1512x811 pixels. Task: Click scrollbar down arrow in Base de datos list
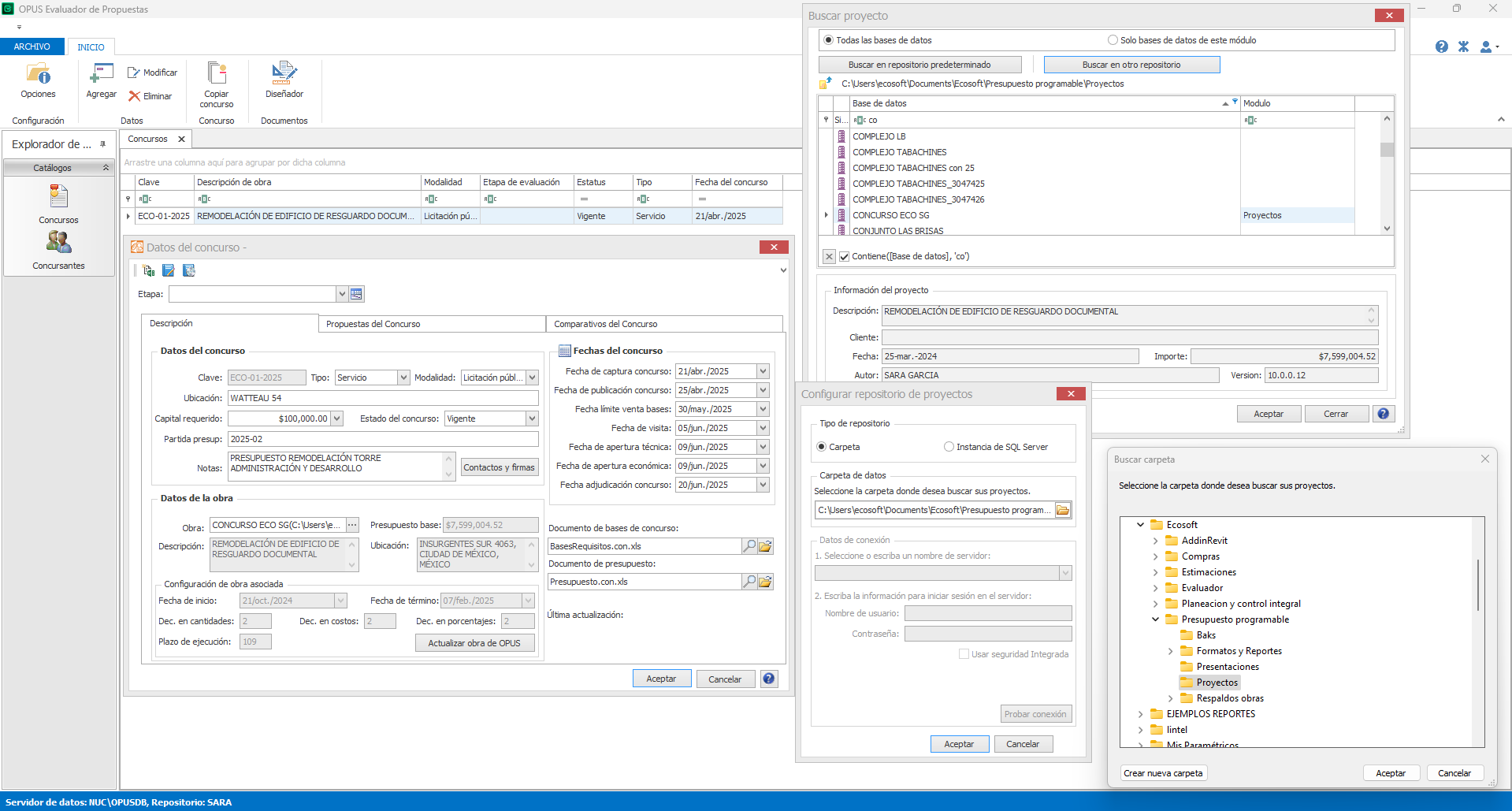tap(1387, 229)
